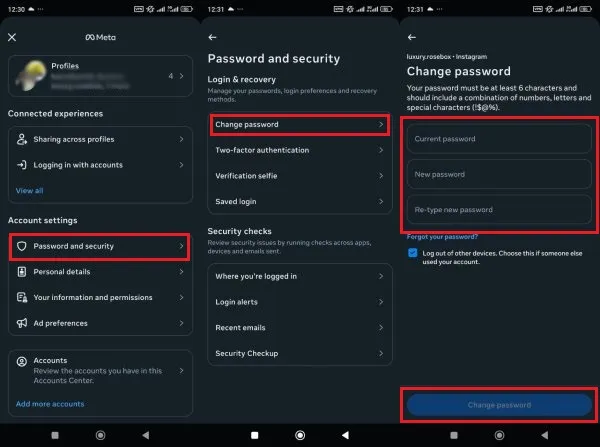Screen dimensions: 600x447
Task: Open Two-factor authentication
Action: point(300,150)
